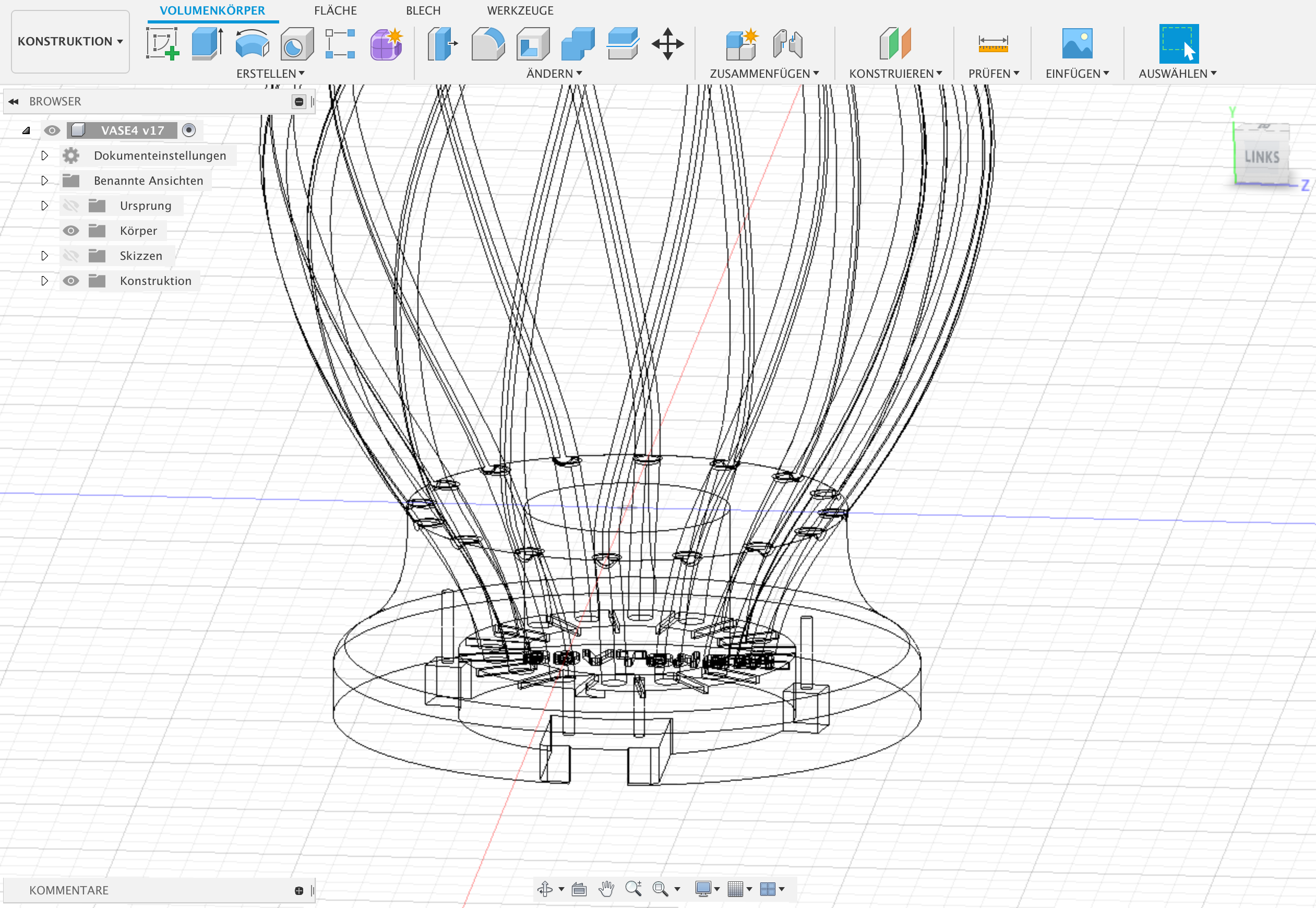Open the KONSTRUKTION workspace dropdown
The height and width of the screenshot is (908, 1316).
click(70, 42)
